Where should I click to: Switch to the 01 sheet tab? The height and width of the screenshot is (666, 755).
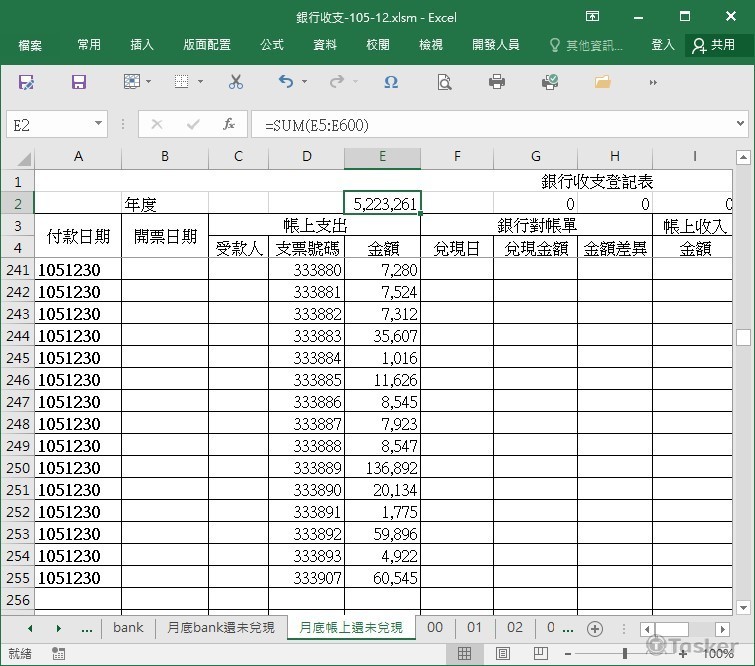[x=474, y=627]
